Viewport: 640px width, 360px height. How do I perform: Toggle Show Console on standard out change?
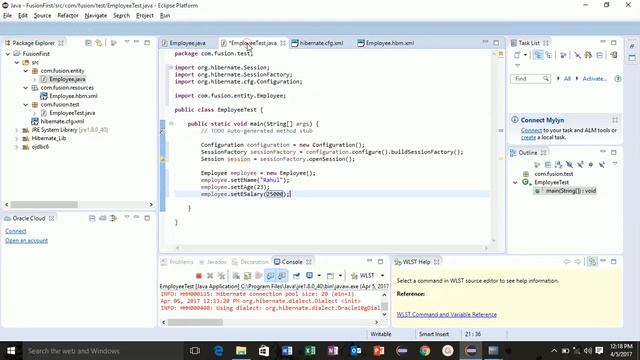point(270,276)
